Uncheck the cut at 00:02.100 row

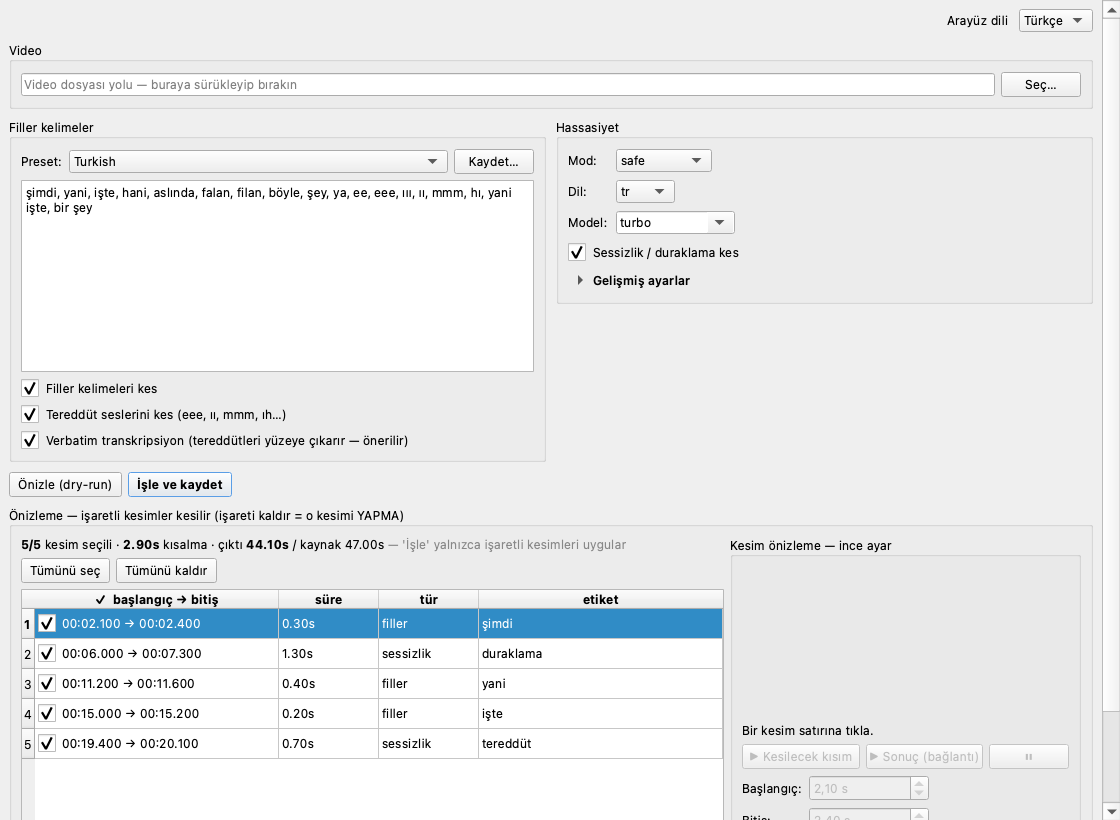47,624
